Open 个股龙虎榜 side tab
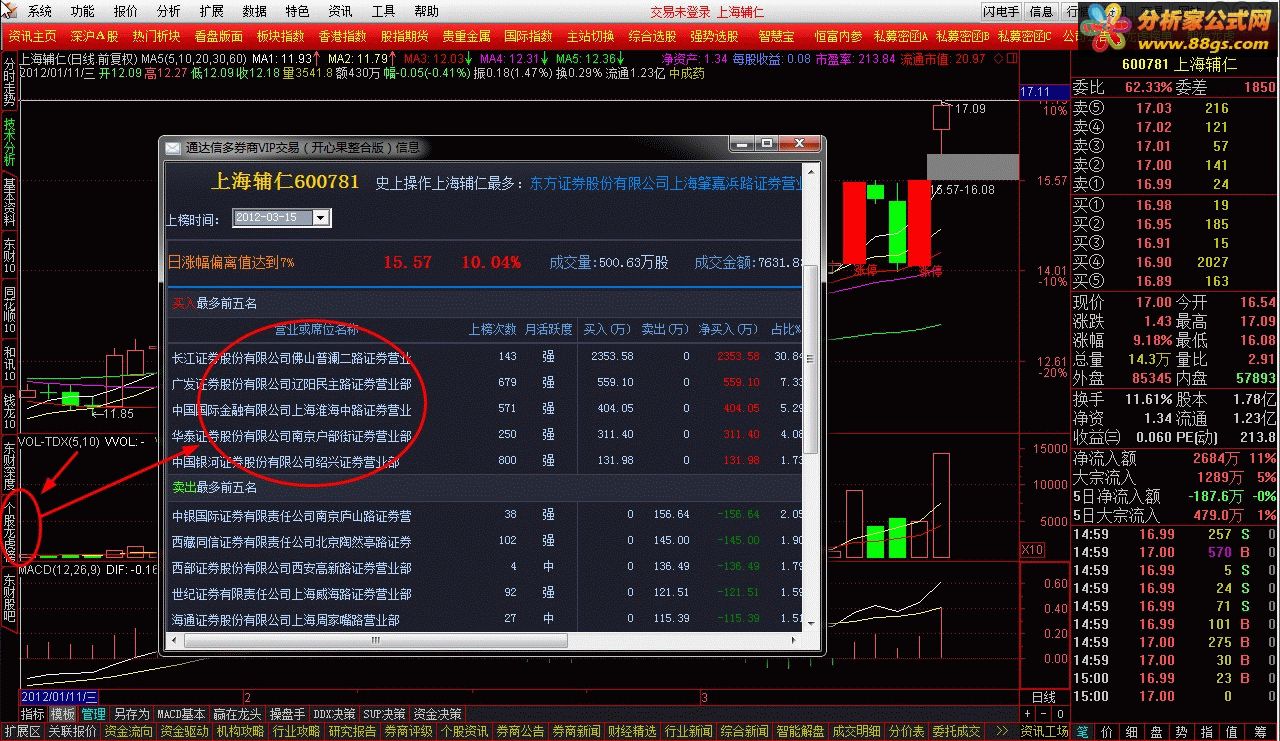The width and height of the screenshot is (1280, 741). [9, 529]
